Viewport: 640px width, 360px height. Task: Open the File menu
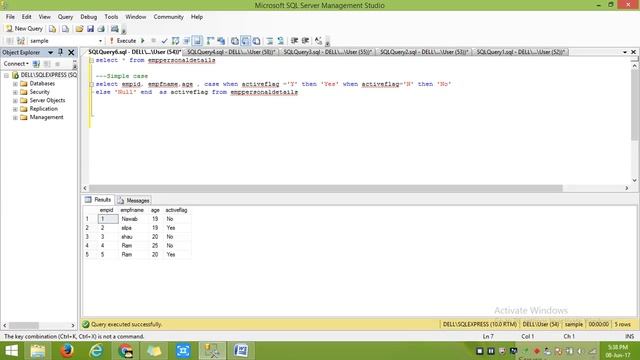tap(10, 17)
